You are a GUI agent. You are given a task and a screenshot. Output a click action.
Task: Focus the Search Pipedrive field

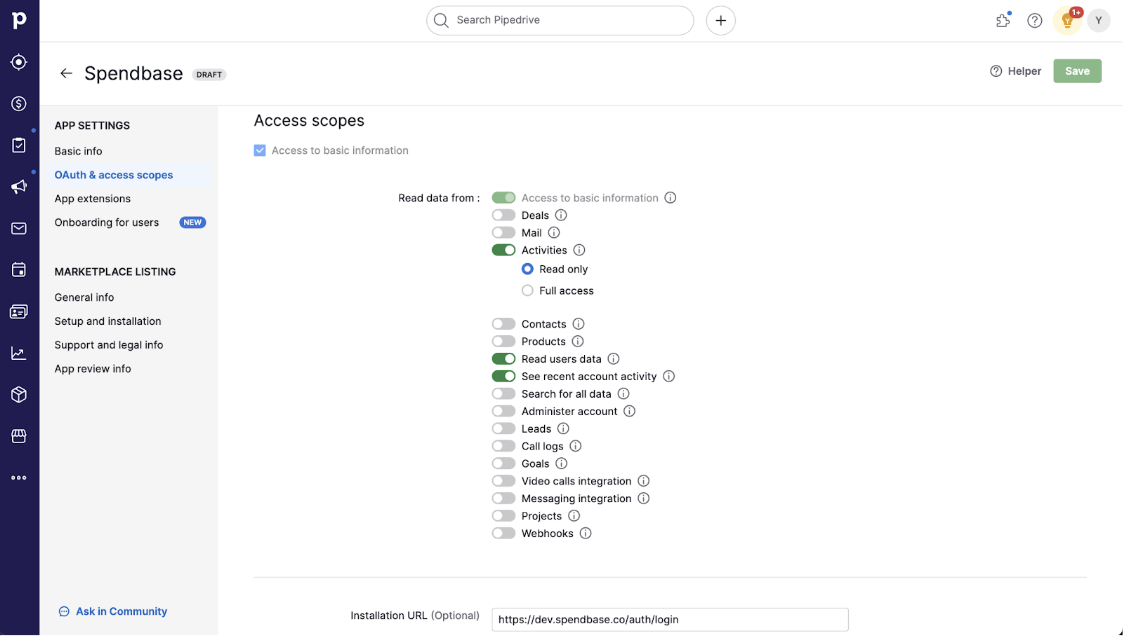tap(560, 20)
